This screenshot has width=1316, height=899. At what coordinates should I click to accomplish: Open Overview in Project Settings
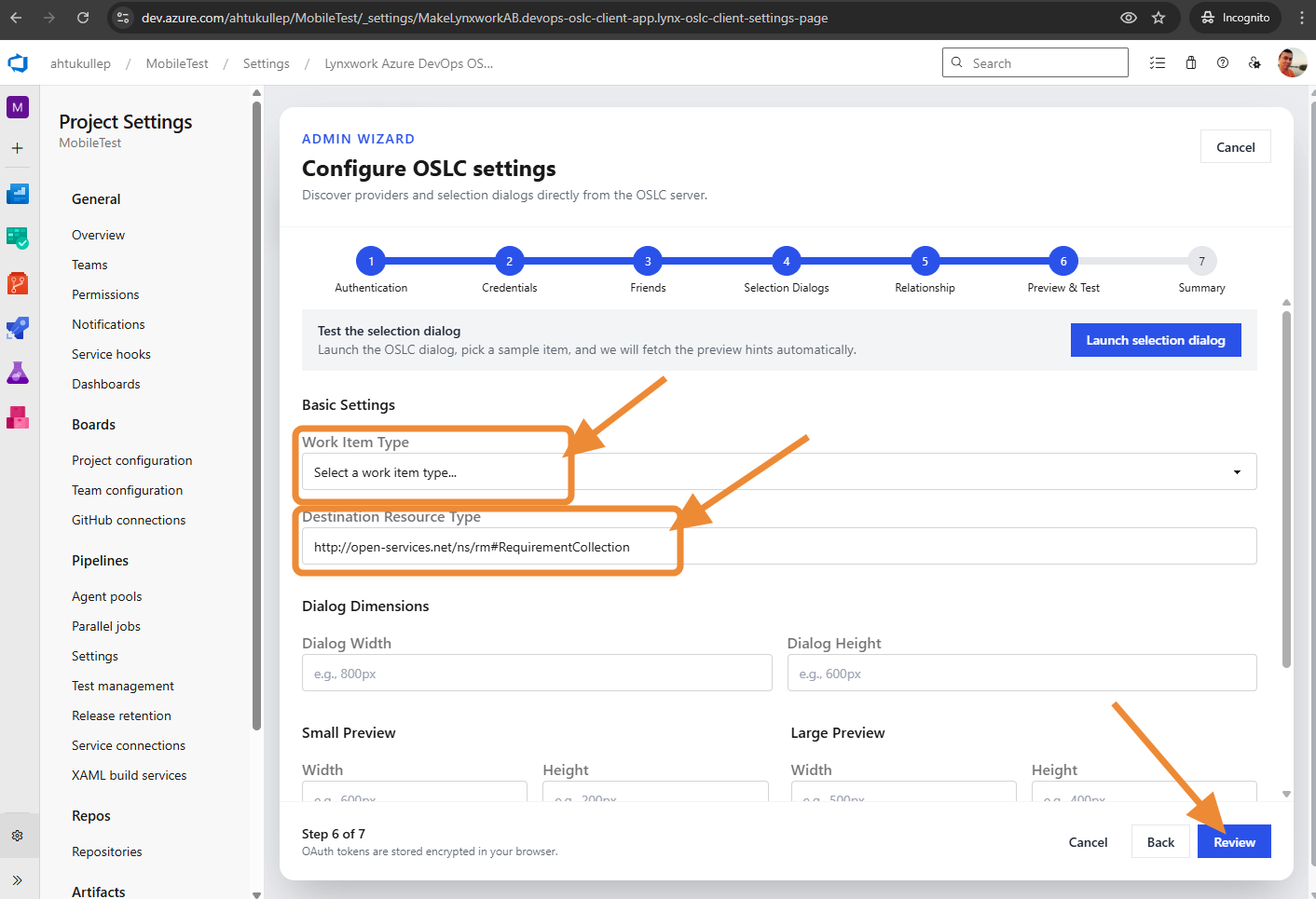[98, 235]
